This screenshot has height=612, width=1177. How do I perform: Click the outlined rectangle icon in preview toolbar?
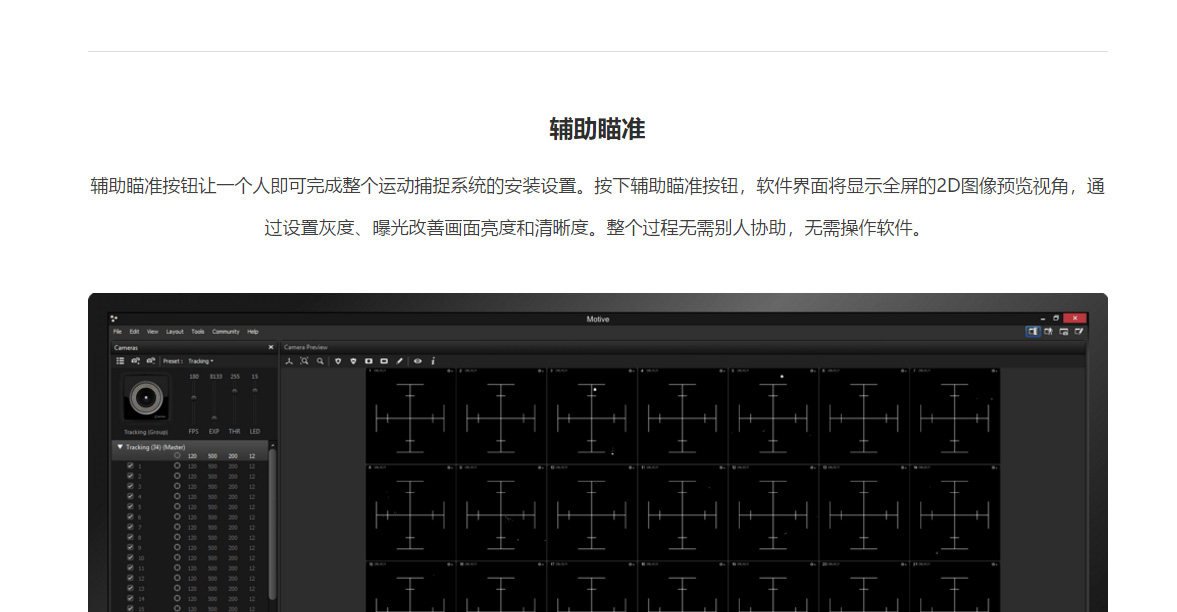tap(384, 361)
